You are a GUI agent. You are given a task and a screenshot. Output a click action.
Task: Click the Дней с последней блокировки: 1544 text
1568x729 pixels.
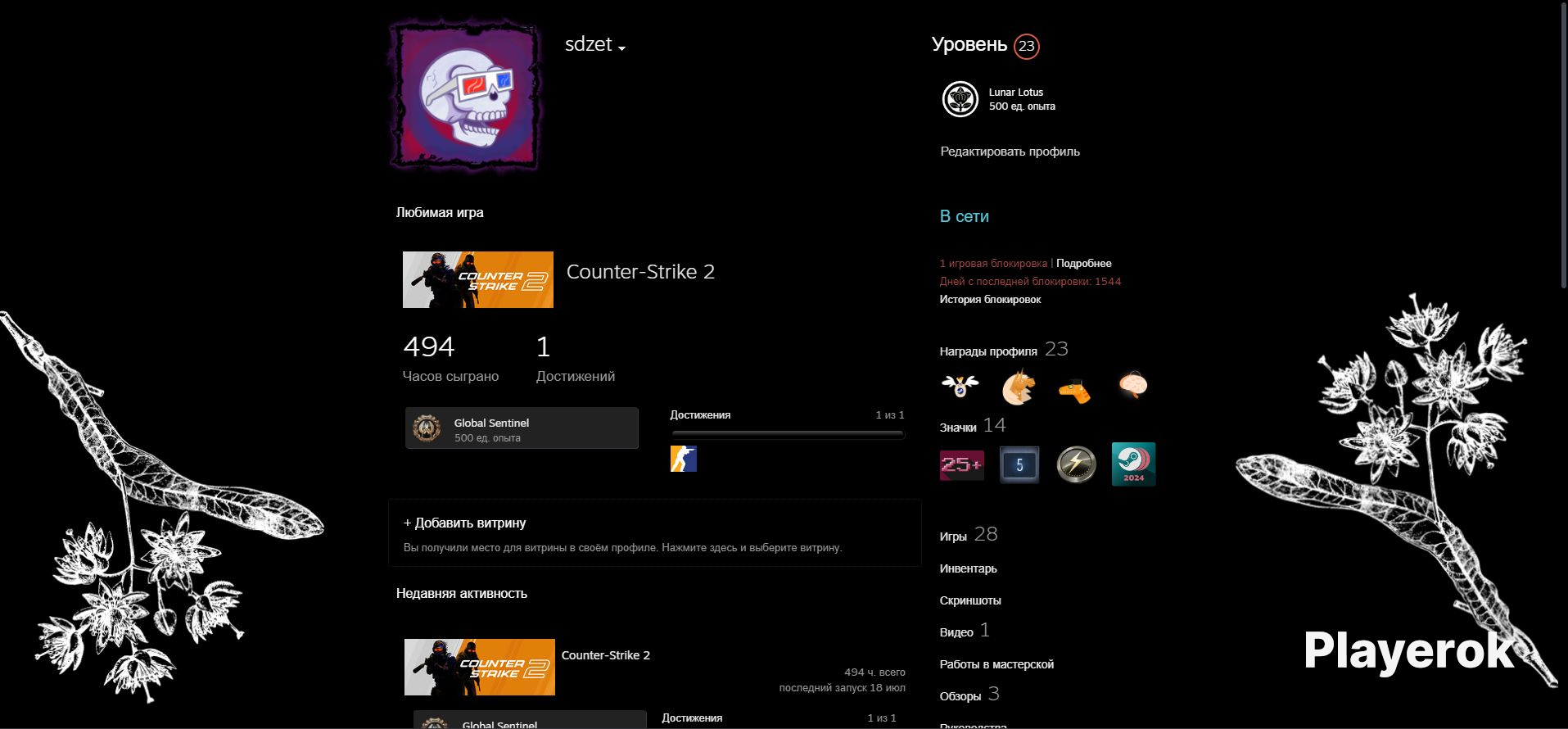click(1031, 282)
